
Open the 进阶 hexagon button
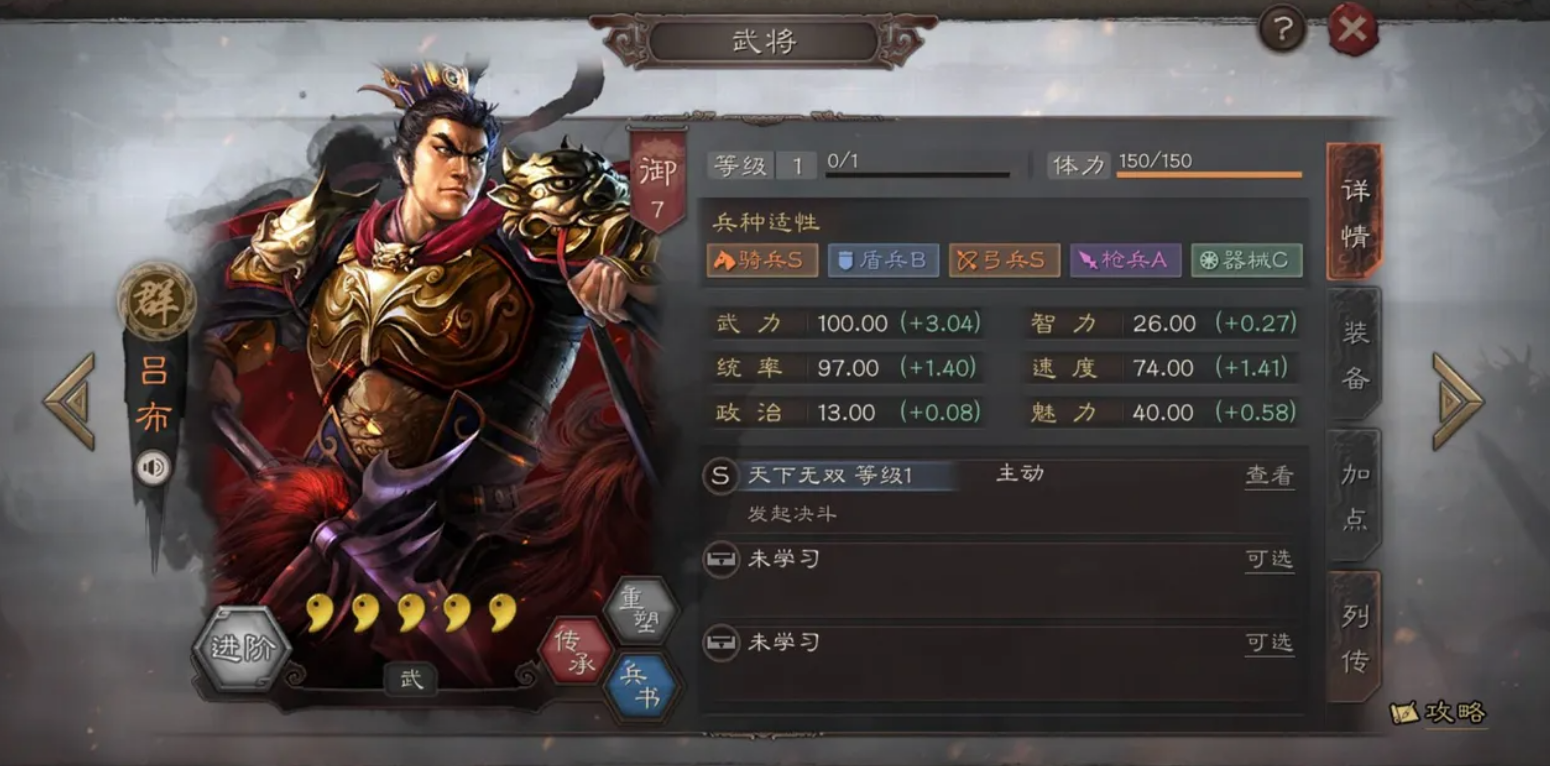[242, 648]
